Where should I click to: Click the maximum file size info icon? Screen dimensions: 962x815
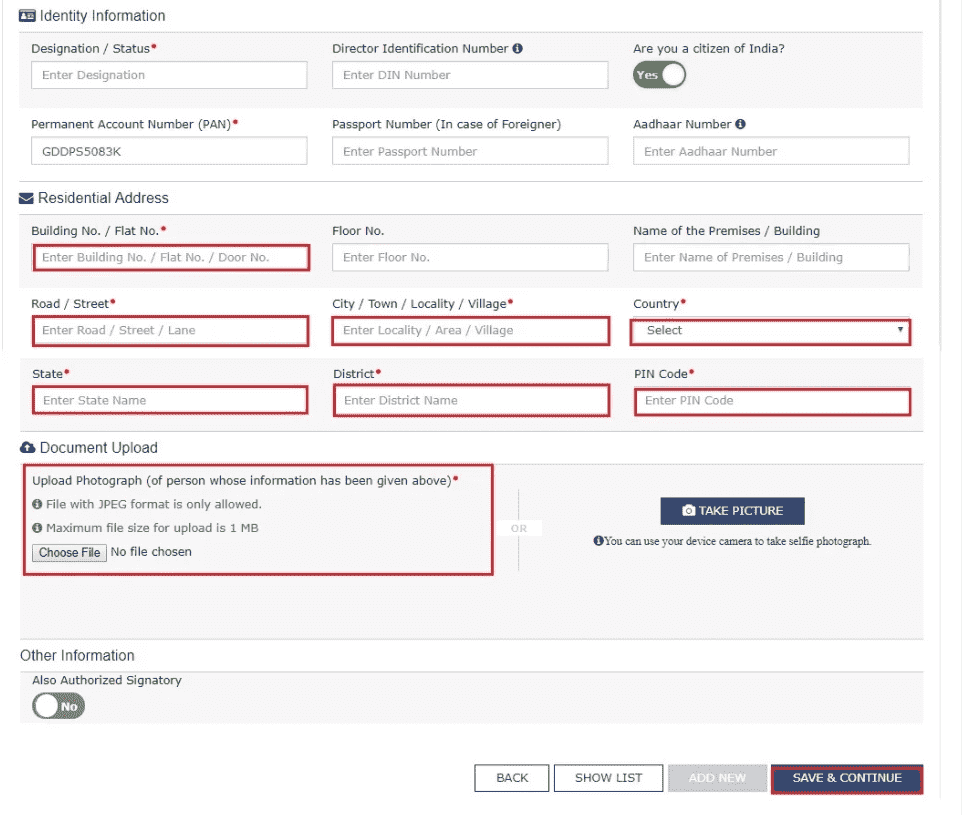37,528
